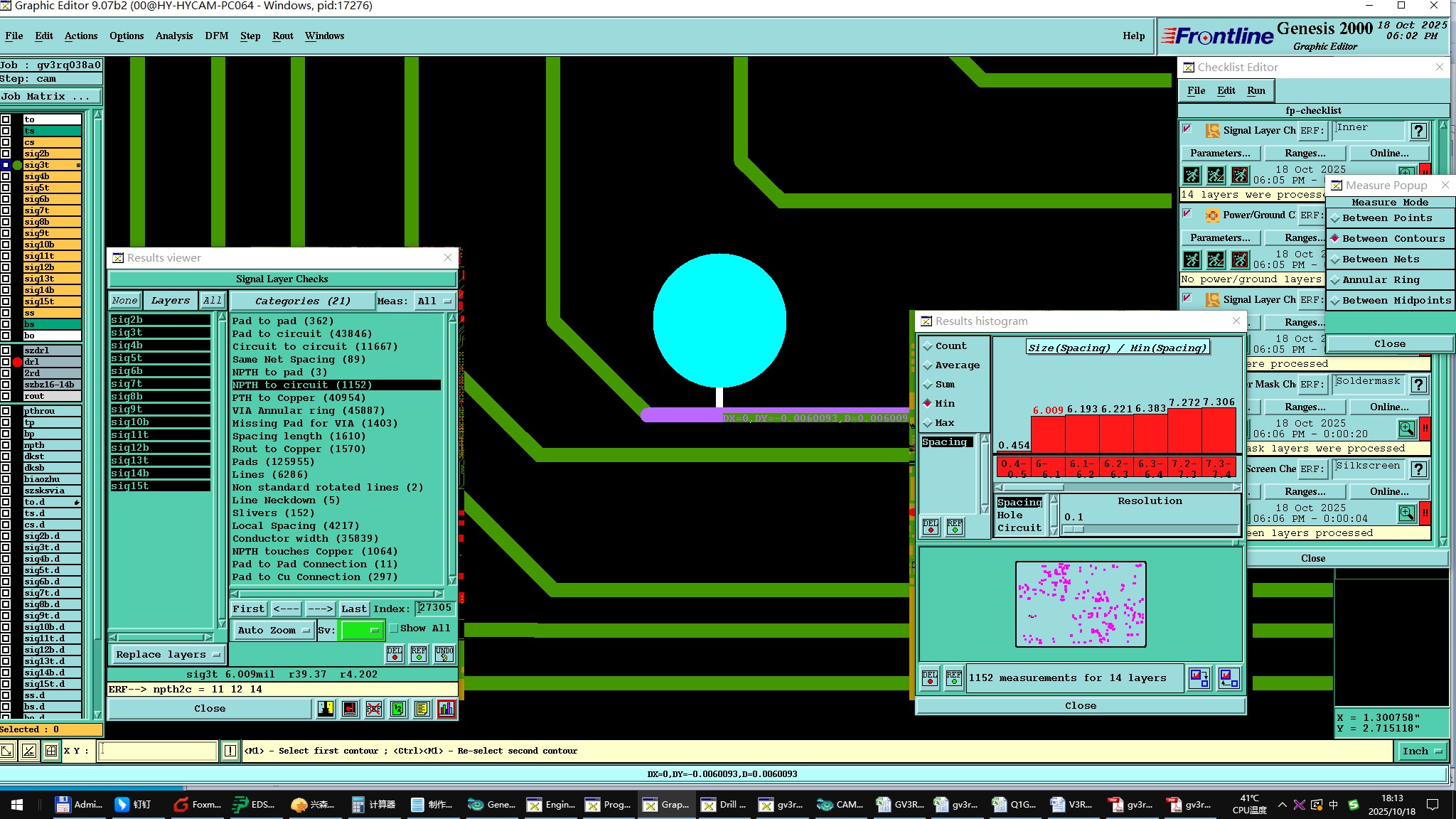Click the crossed-out REF icon

[x=374, y=708]
